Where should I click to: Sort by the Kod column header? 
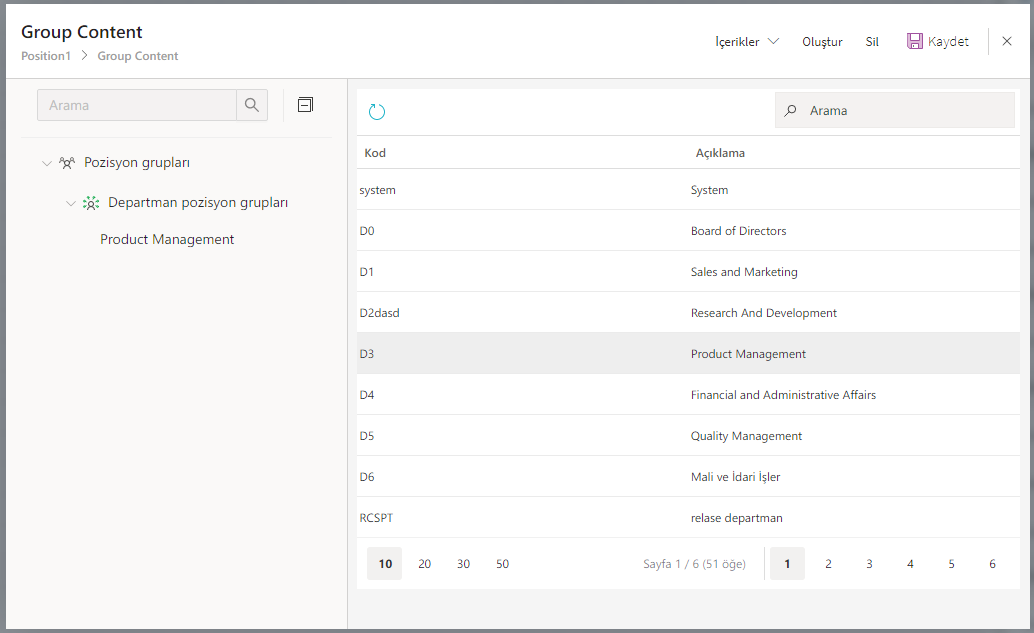pos(375,153)
